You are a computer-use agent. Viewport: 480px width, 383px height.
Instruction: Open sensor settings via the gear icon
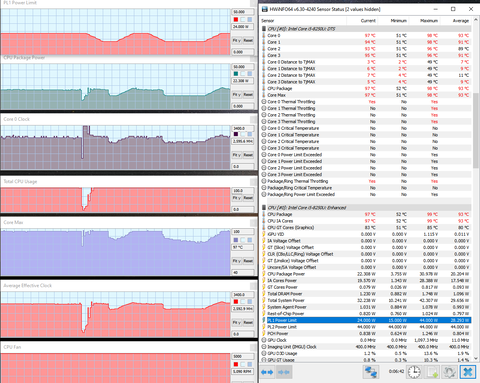point(449,372)
